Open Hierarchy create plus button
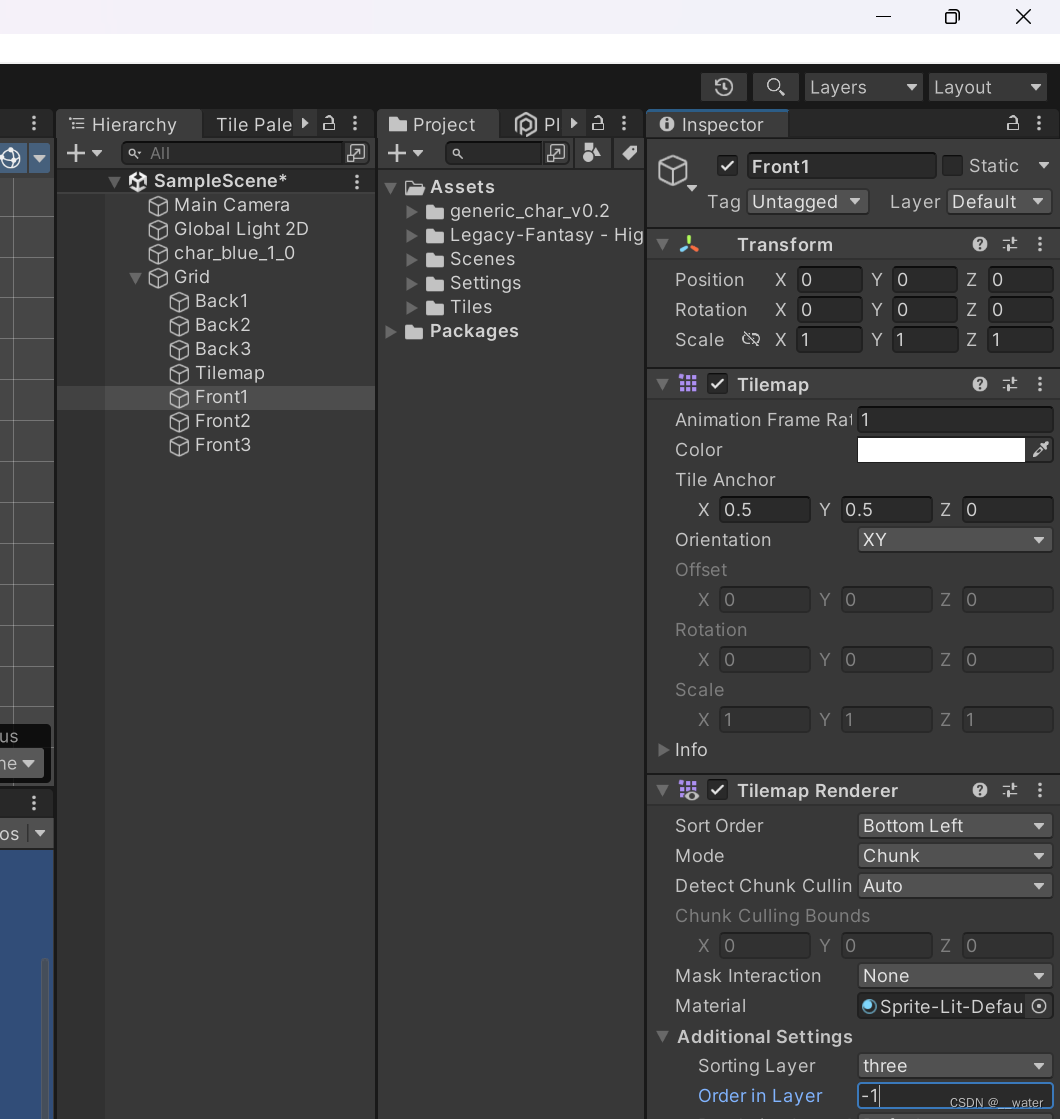Viewport: 1060px width, 1119px height. pyautogui.click(x=84, y=153)
